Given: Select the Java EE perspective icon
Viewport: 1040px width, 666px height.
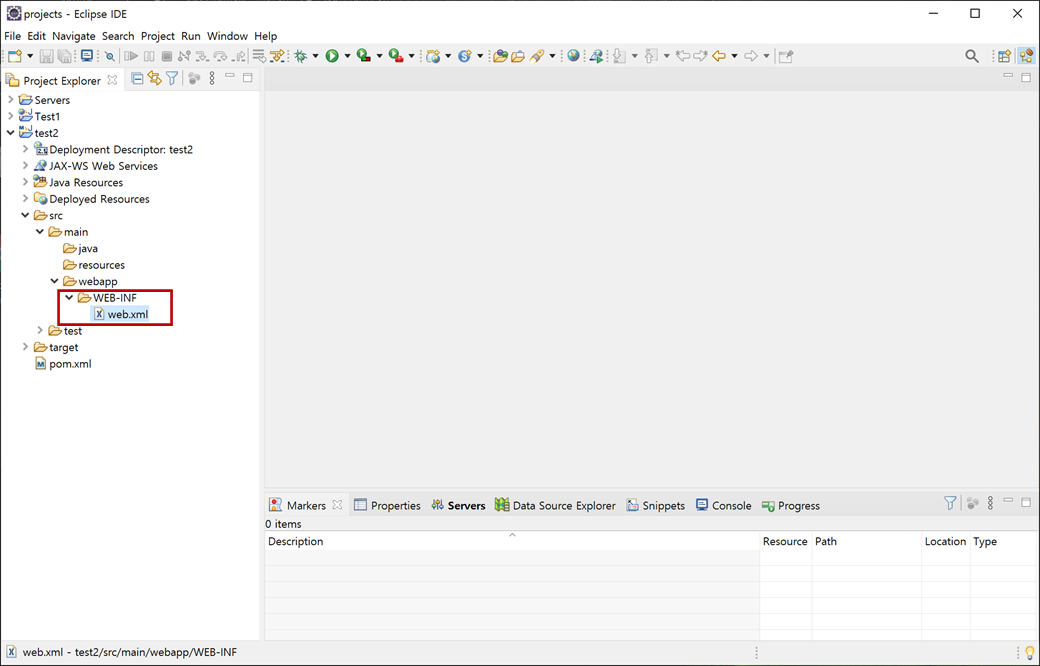Looking at the screenshot, I should (1026, 56).
